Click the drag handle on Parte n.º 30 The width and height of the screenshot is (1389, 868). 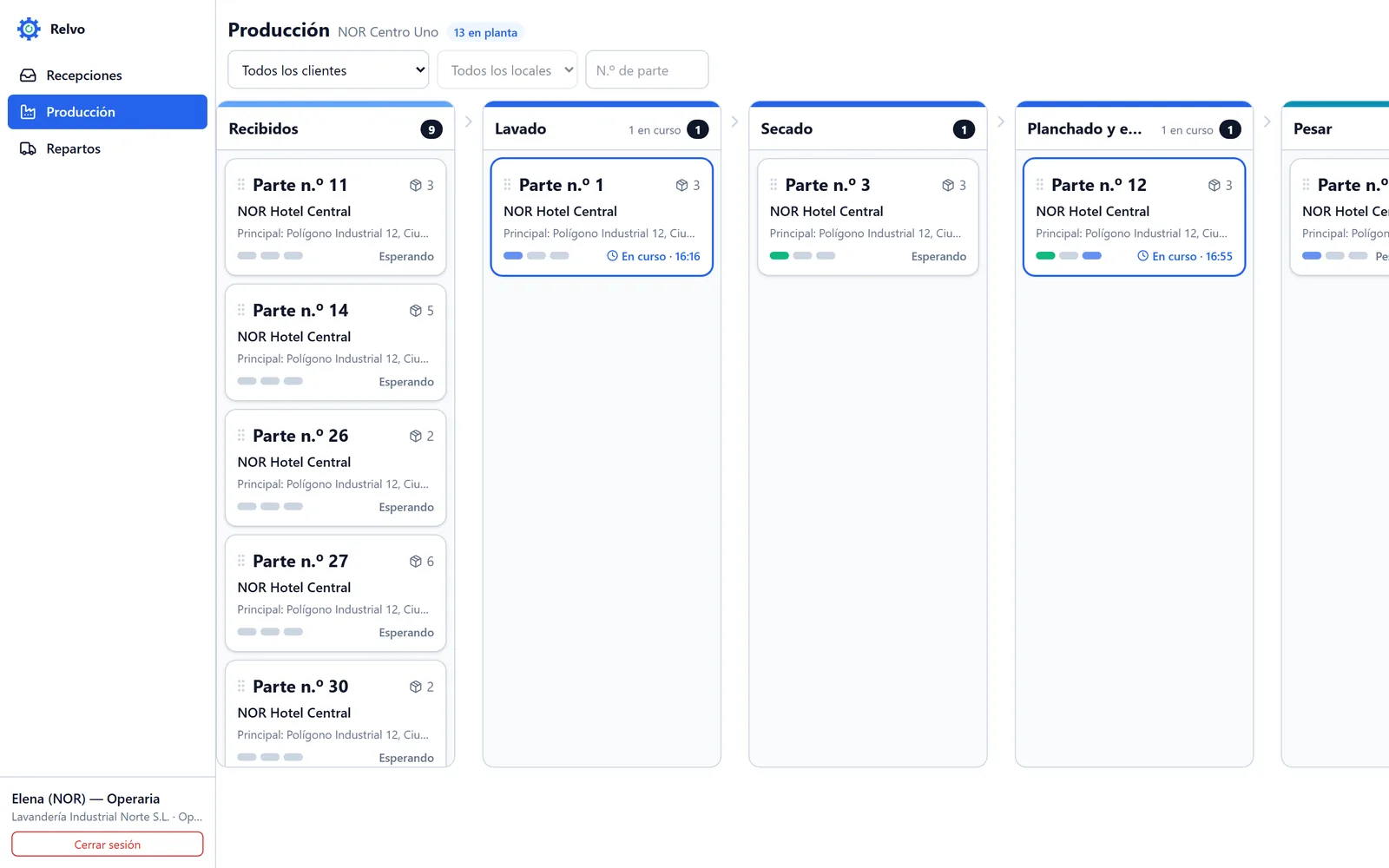click(241, 687)
